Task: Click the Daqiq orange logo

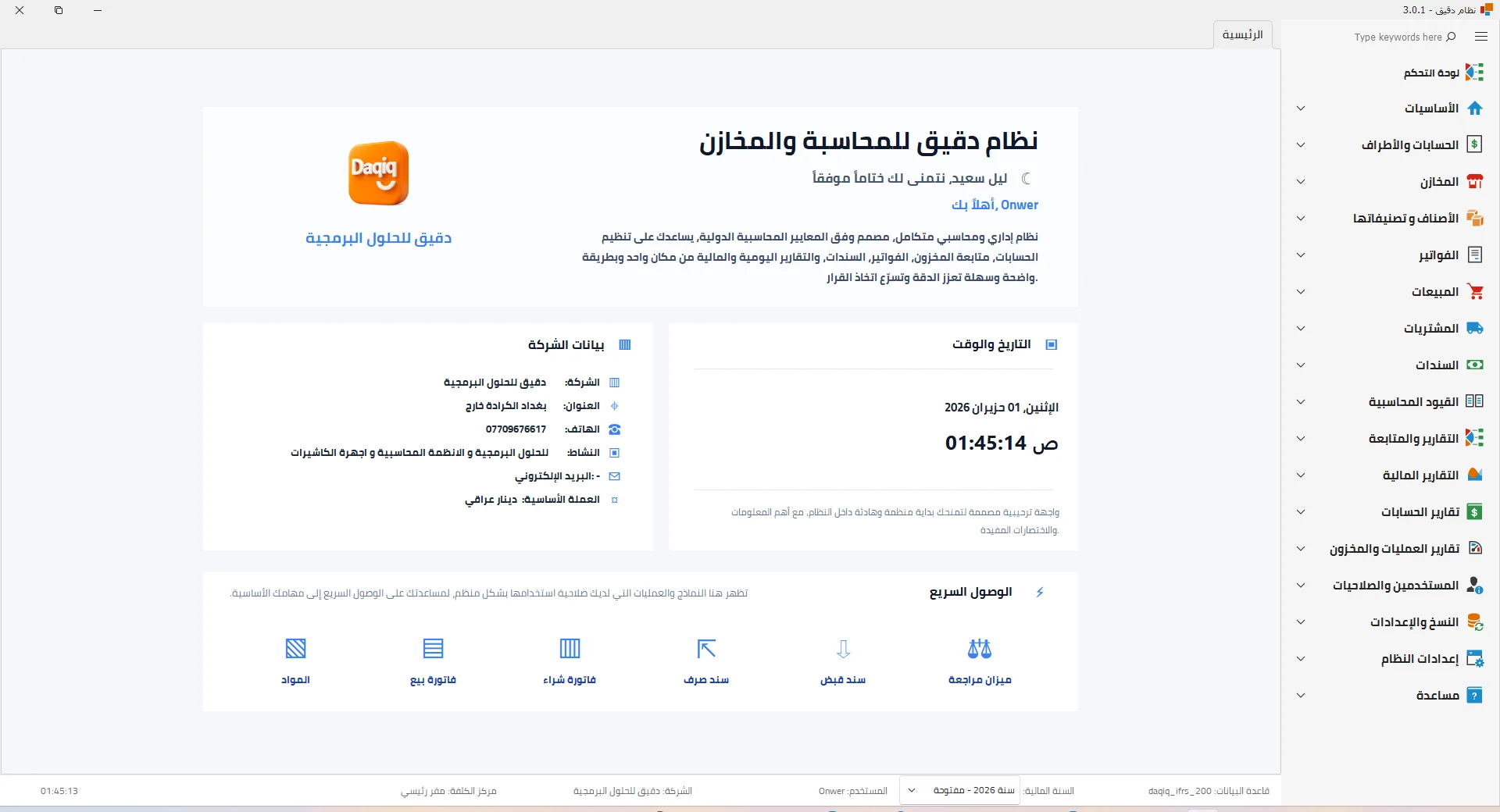Action: click(x=378, y=173)
